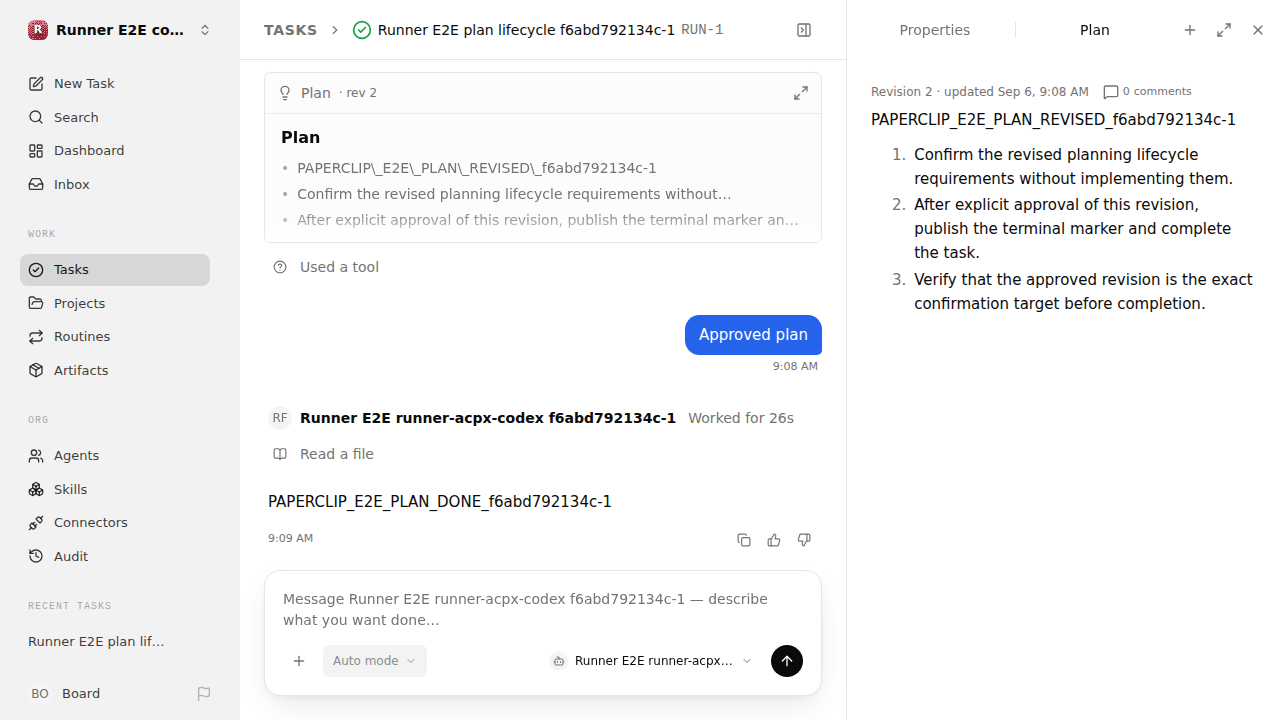Open the Audit history icon
Image resolution: width=1280 pixels, height=720 pixels.
coord(36,556)
